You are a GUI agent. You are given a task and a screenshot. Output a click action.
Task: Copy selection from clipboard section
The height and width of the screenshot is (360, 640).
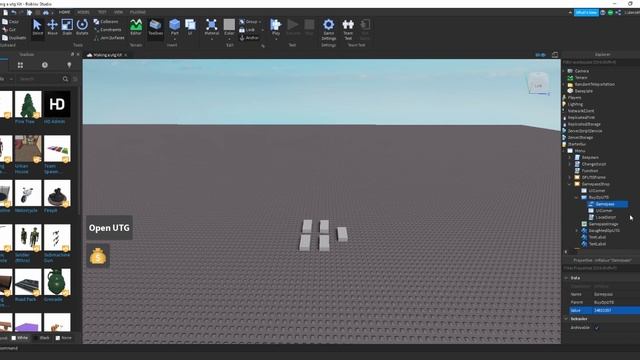11,22
